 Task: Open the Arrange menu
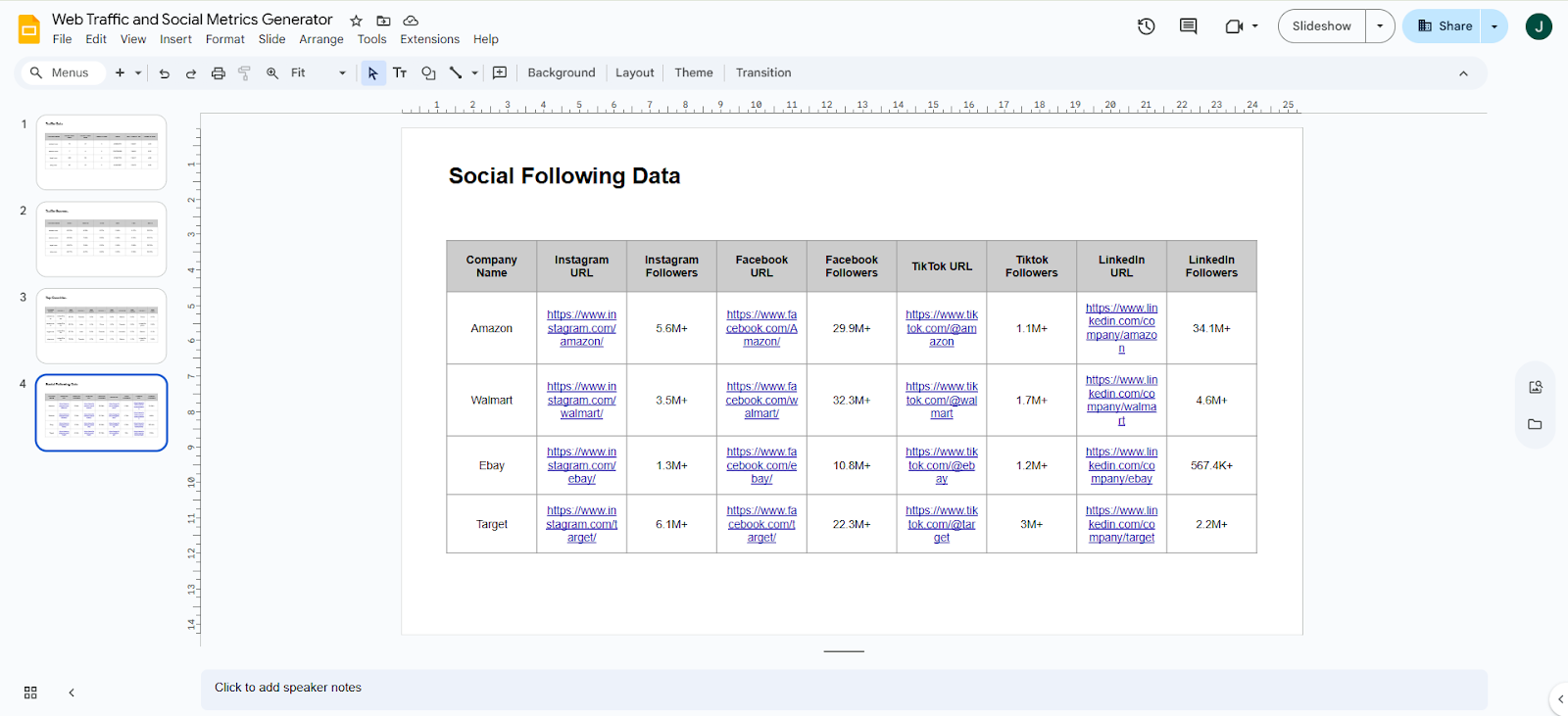321,39
